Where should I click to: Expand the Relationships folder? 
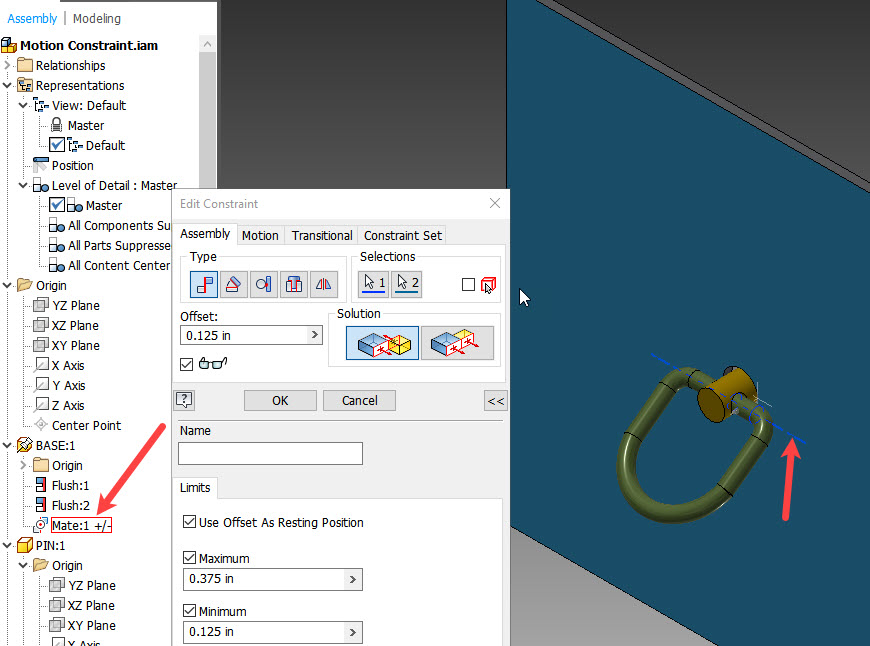[x=6, y=65]
